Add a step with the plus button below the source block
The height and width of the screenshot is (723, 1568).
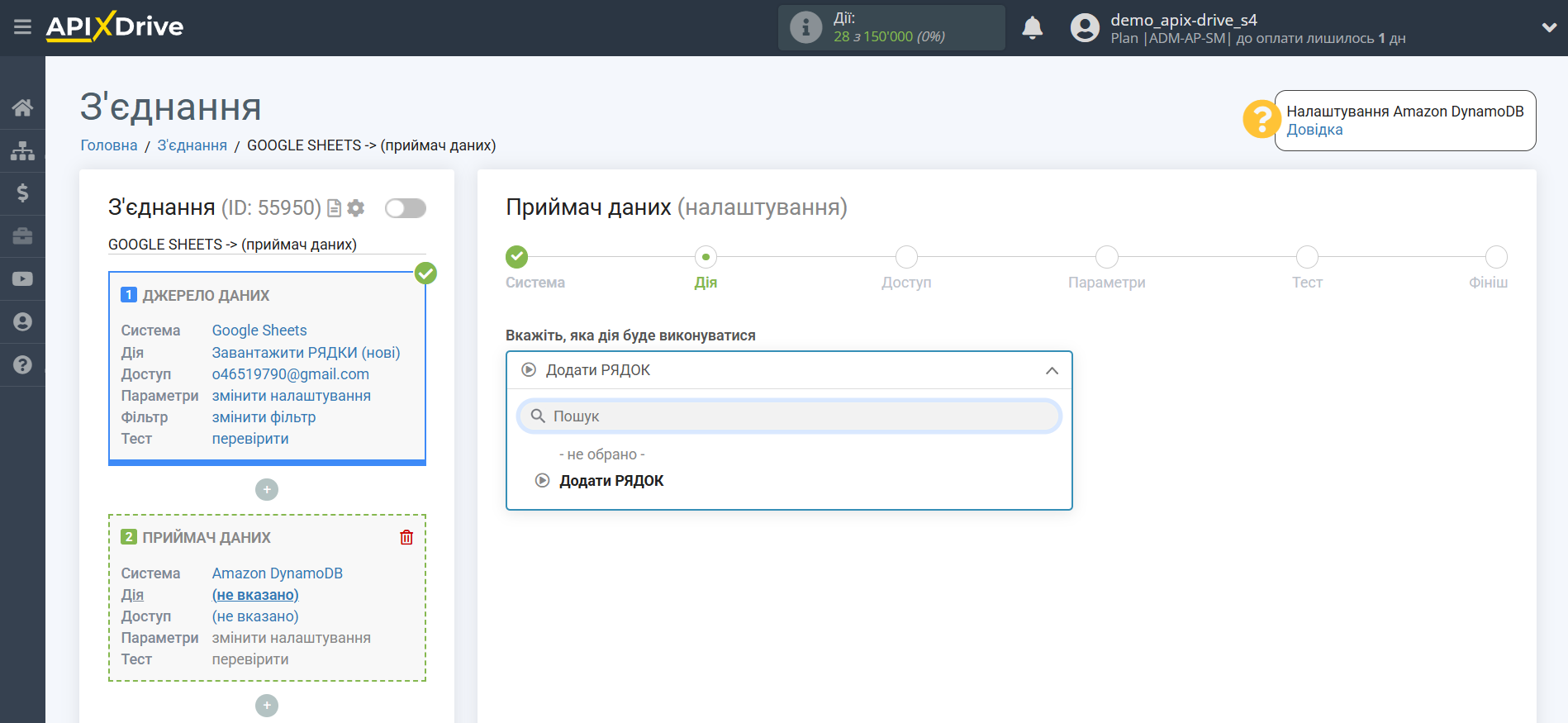pyautogui.click(x=267, y=490)
